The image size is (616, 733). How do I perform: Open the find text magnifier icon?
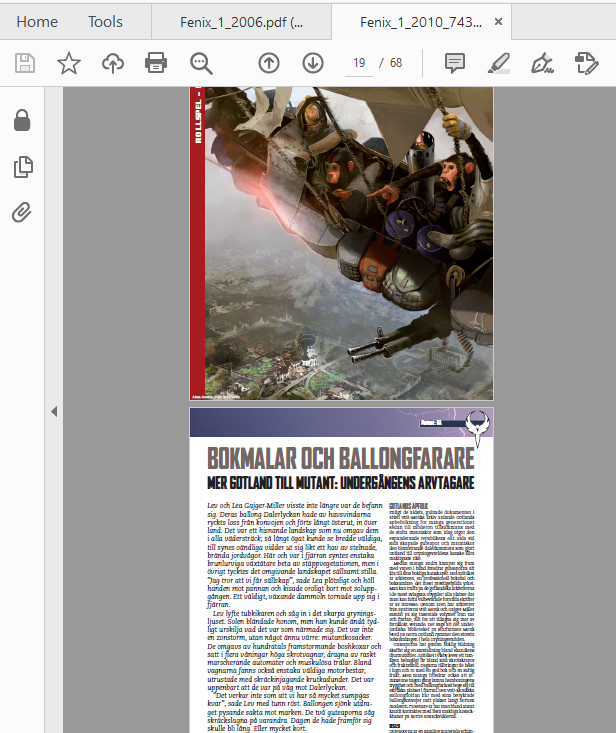(x=201, y=63)
